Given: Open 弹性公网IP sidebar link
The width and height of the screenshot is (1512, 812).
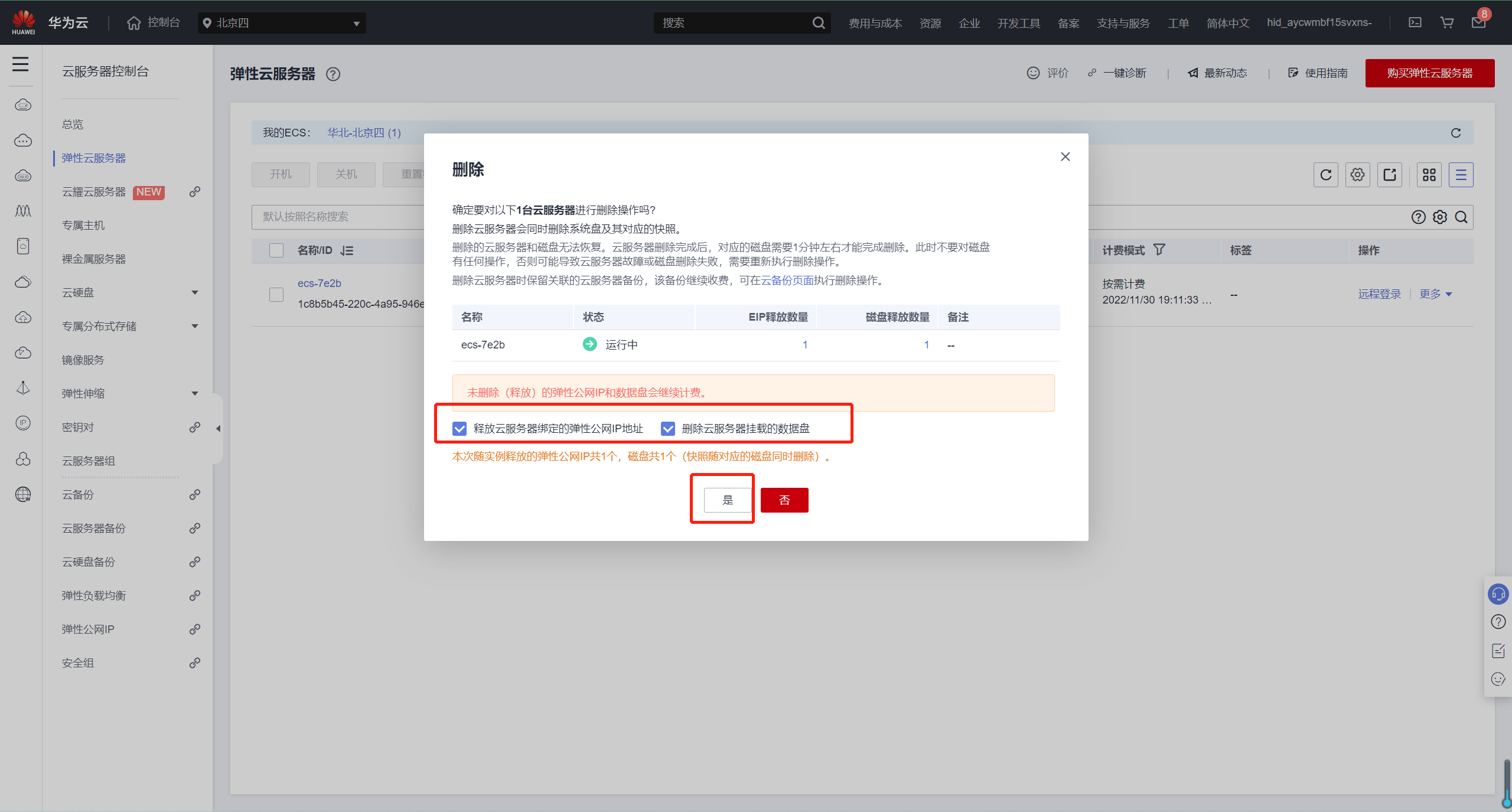Looking at the screenshot, I should [88, 630].
